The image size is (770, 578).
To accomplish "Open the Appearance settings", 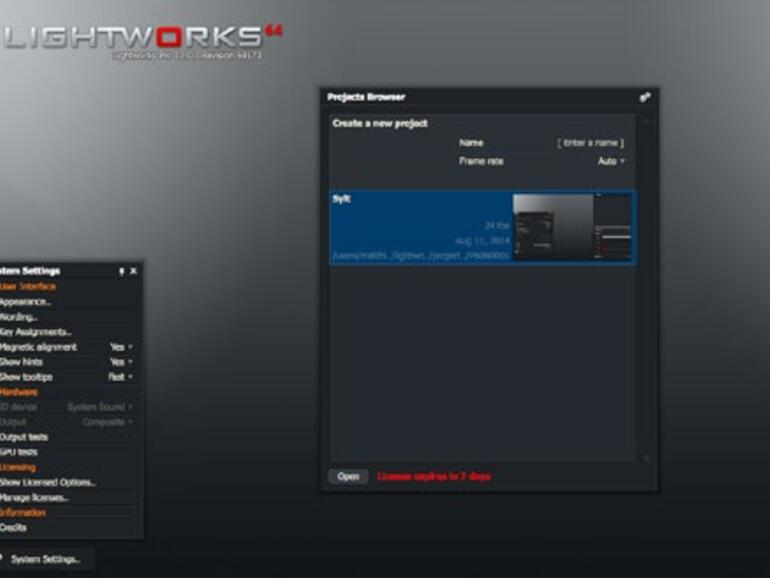I will coord(26,302).
